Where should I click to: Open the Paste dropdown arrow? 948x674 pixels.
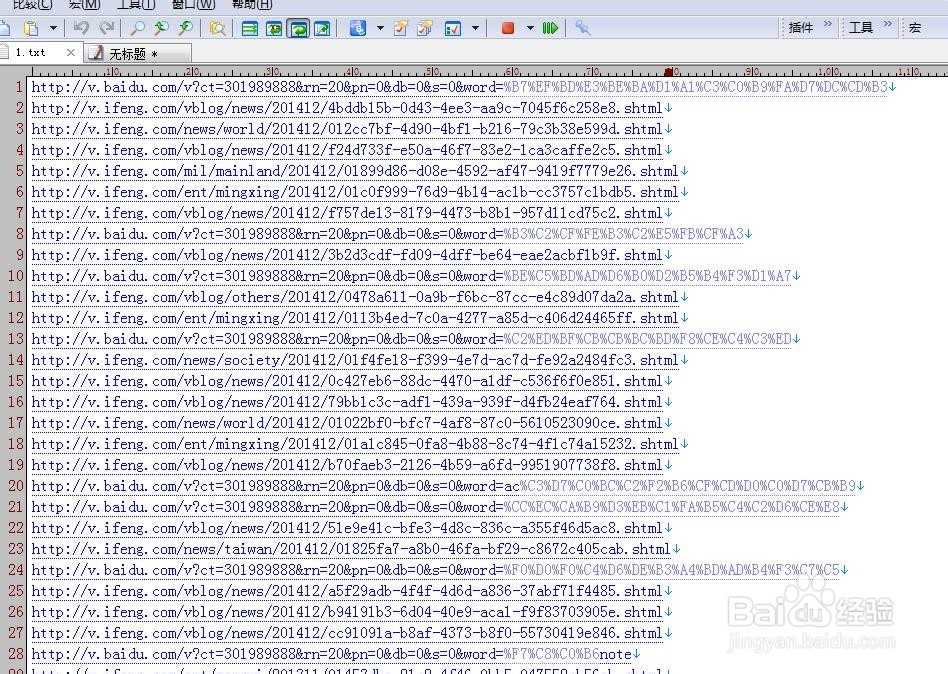point(53,28)
